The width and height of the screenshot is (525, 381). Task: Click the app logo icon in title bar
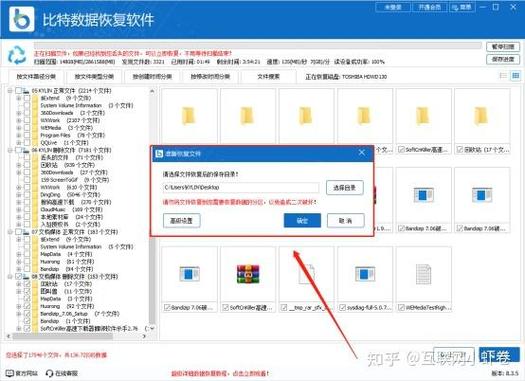pos(22,19)
